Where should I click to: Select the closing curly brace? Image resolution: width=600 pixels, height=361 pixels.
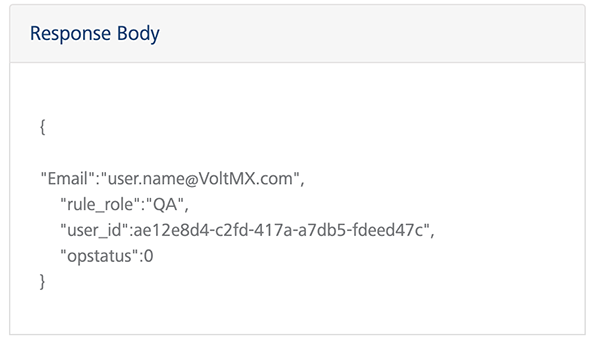point(42,282)
